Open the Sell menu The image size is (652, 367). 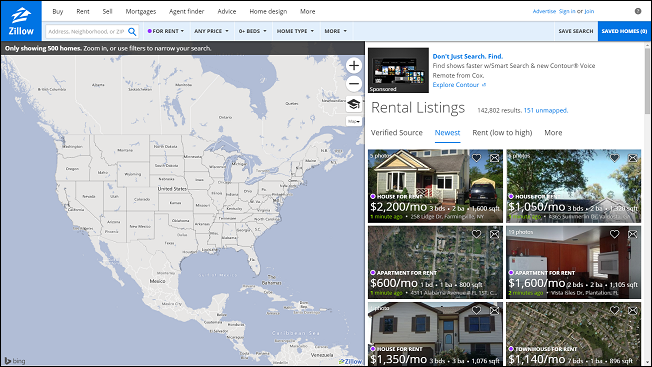point(107,12)
